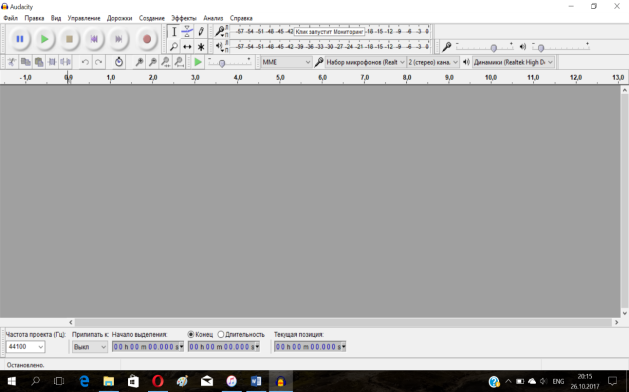The height and width of the screenshot is (392, 629).
Task: Click the red Record button
Action: [147, 39]
